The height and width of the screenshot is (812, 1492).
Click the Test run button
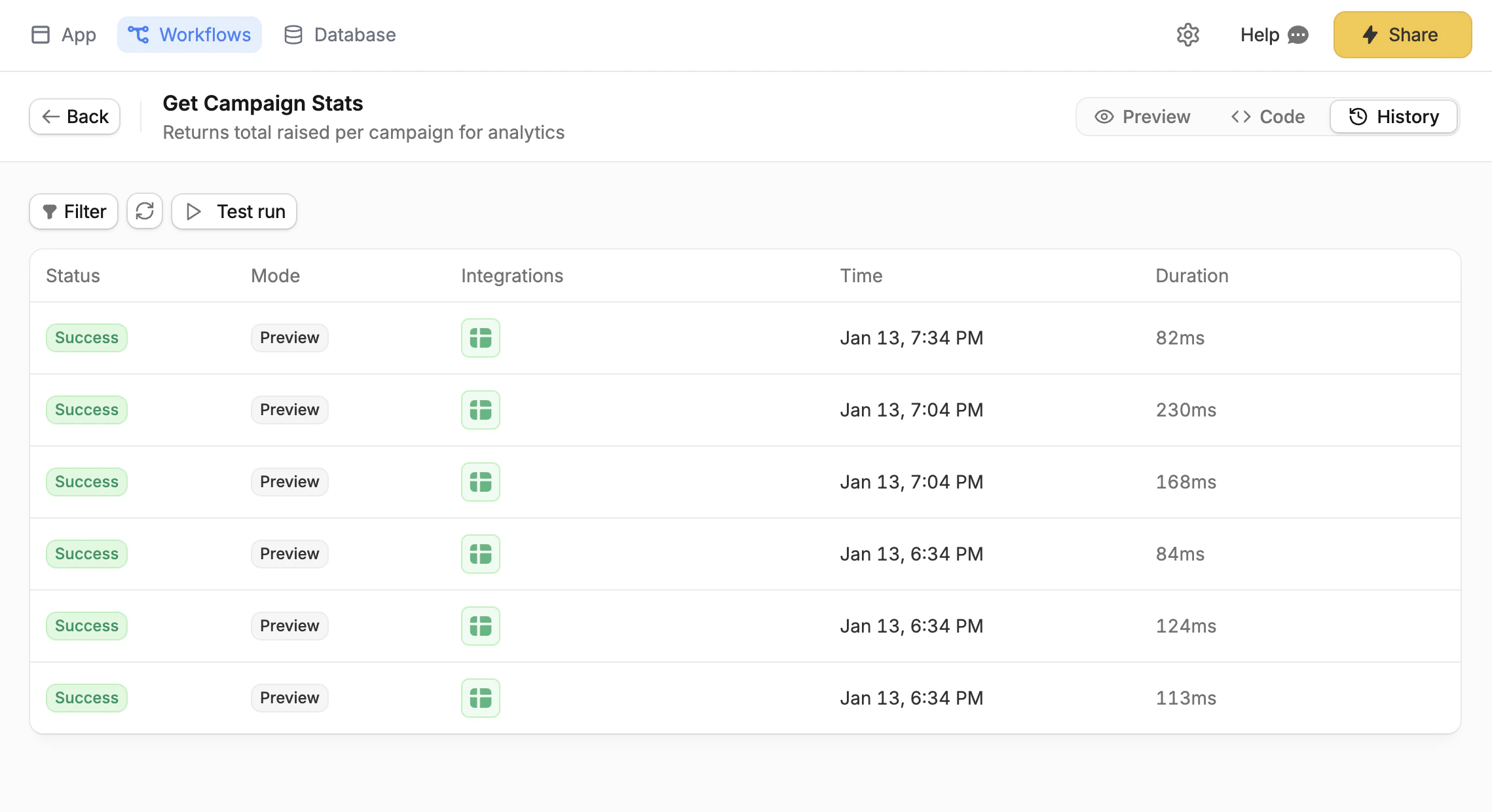(x=234, y=211)
